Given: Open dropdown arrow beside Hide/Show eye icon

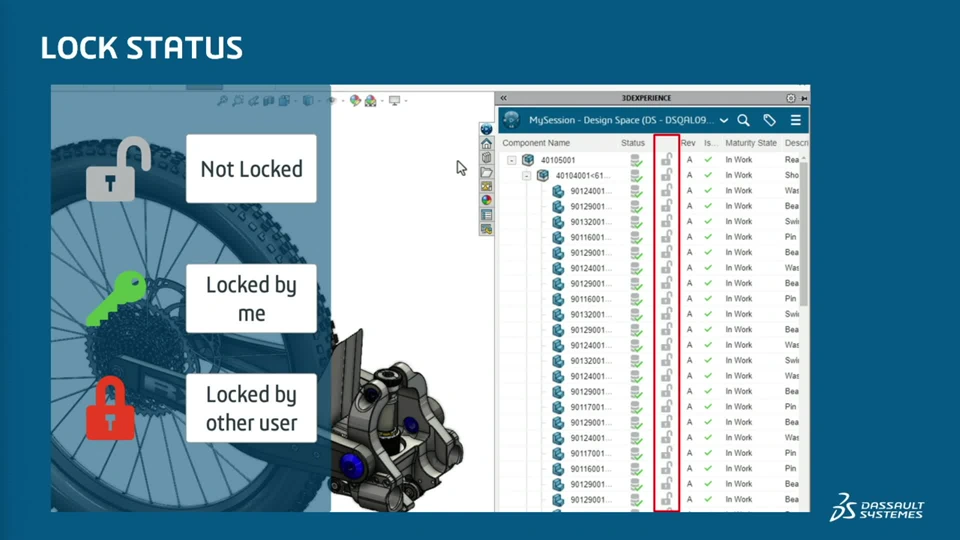Looking at the screenshot, I should click(x=342, y=101).
